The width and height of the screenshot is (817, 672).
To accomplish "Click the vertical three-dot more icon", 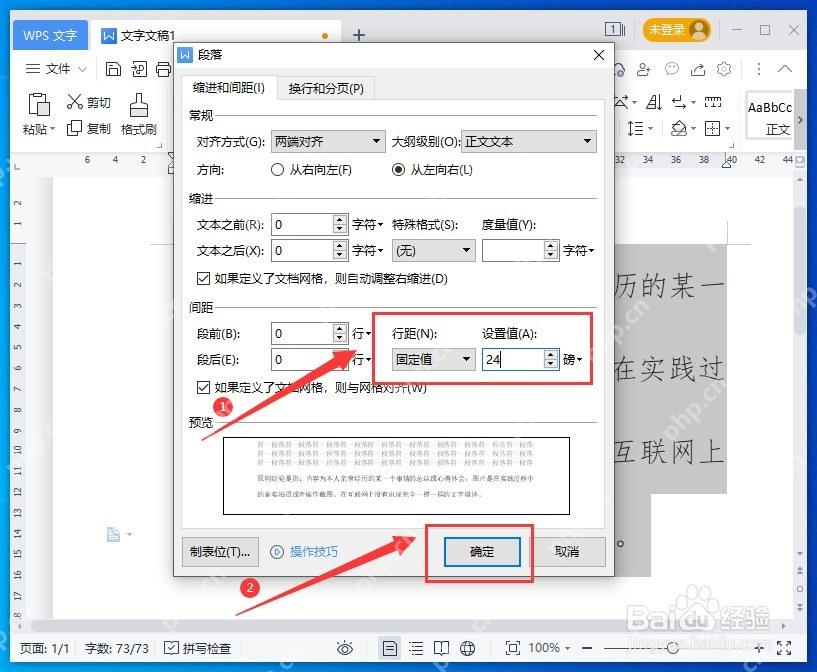I will (x=759, y=69).
